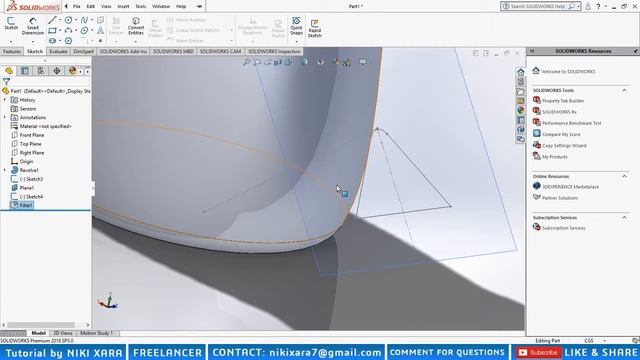Switch to the Features ribbon tab
The height and width of the screenshot is (360, 640).
[12, 51]
